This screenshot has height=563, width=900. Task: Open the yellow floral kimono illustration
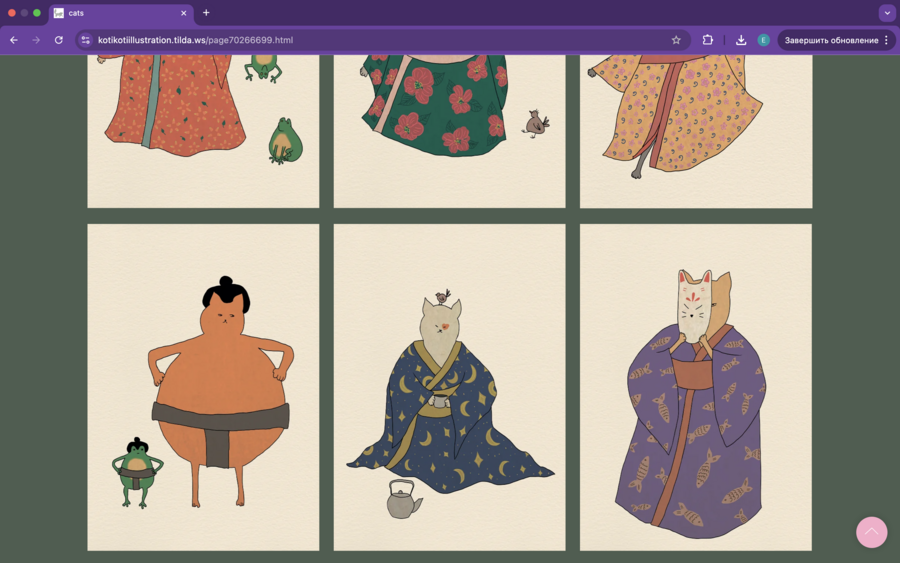click(696, 131)
